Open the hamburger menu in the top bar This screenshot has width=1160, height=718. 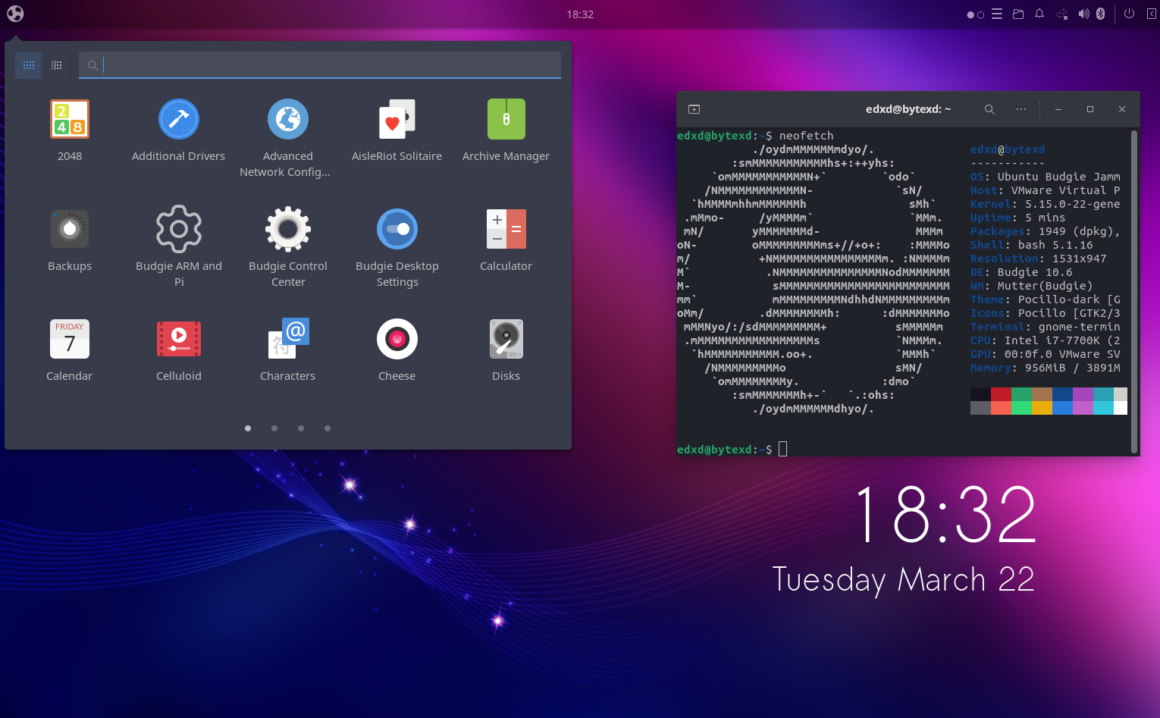[x=995, y=14]
